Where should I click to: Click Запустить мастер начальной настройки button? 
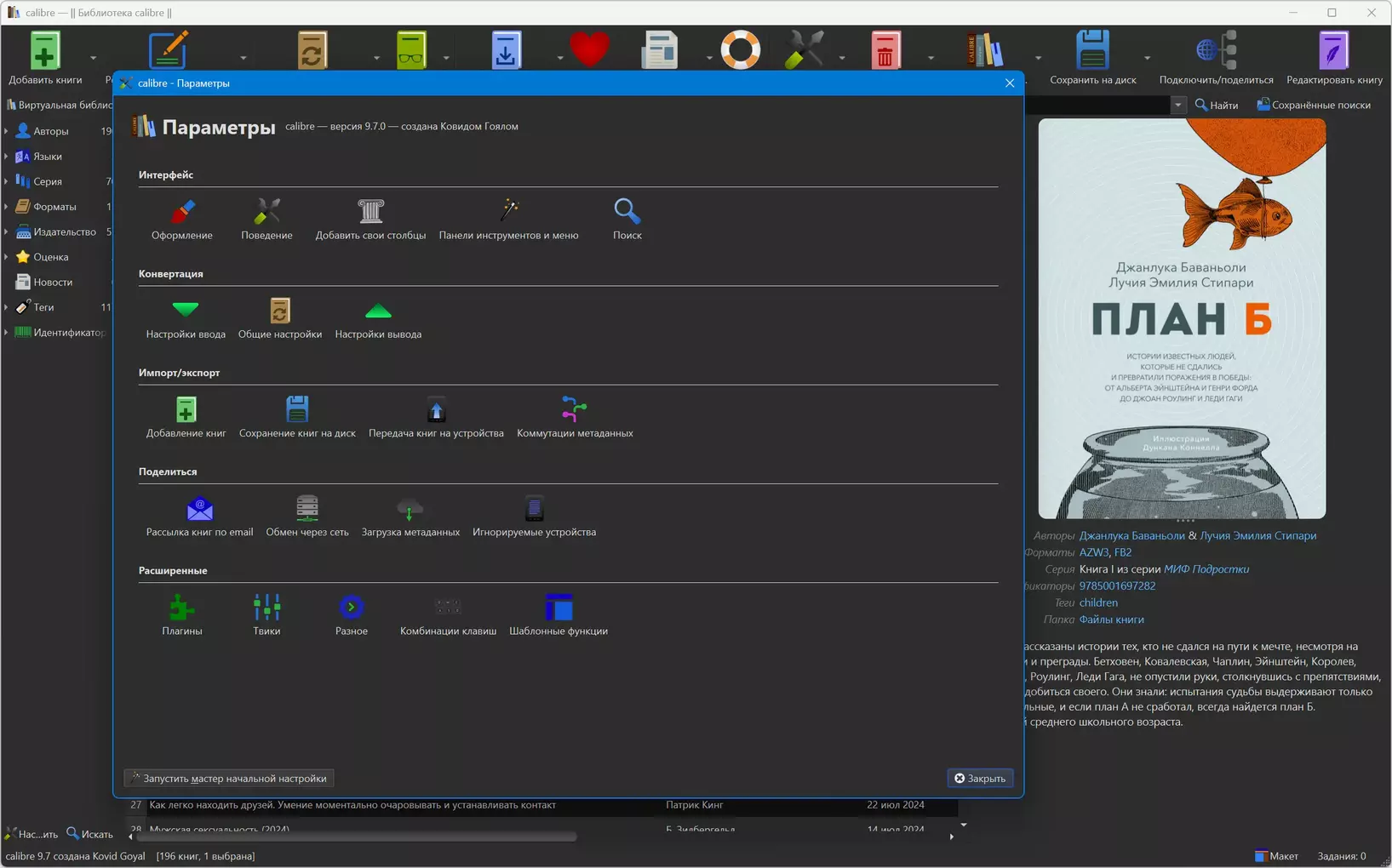pyautogui.click(x=229, y=778)
